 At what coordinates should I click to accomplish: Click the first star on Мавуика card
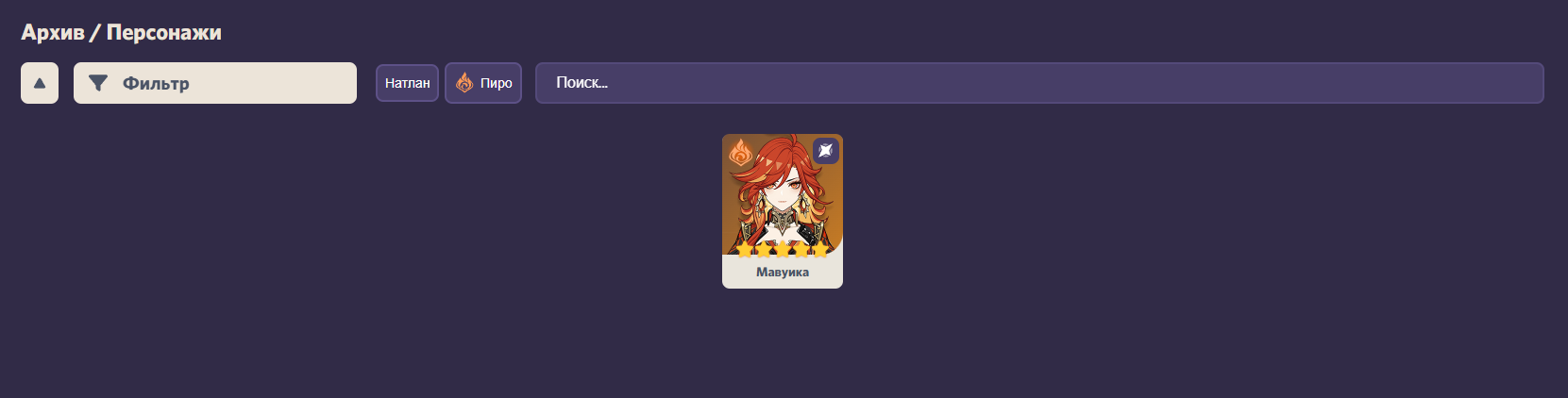(745, 250)
